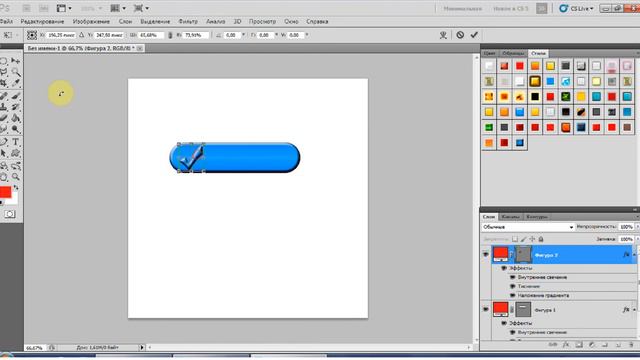Apply the first red style swatch in the top row of Стили
640x360 pixels.
[x=504, y=66]
